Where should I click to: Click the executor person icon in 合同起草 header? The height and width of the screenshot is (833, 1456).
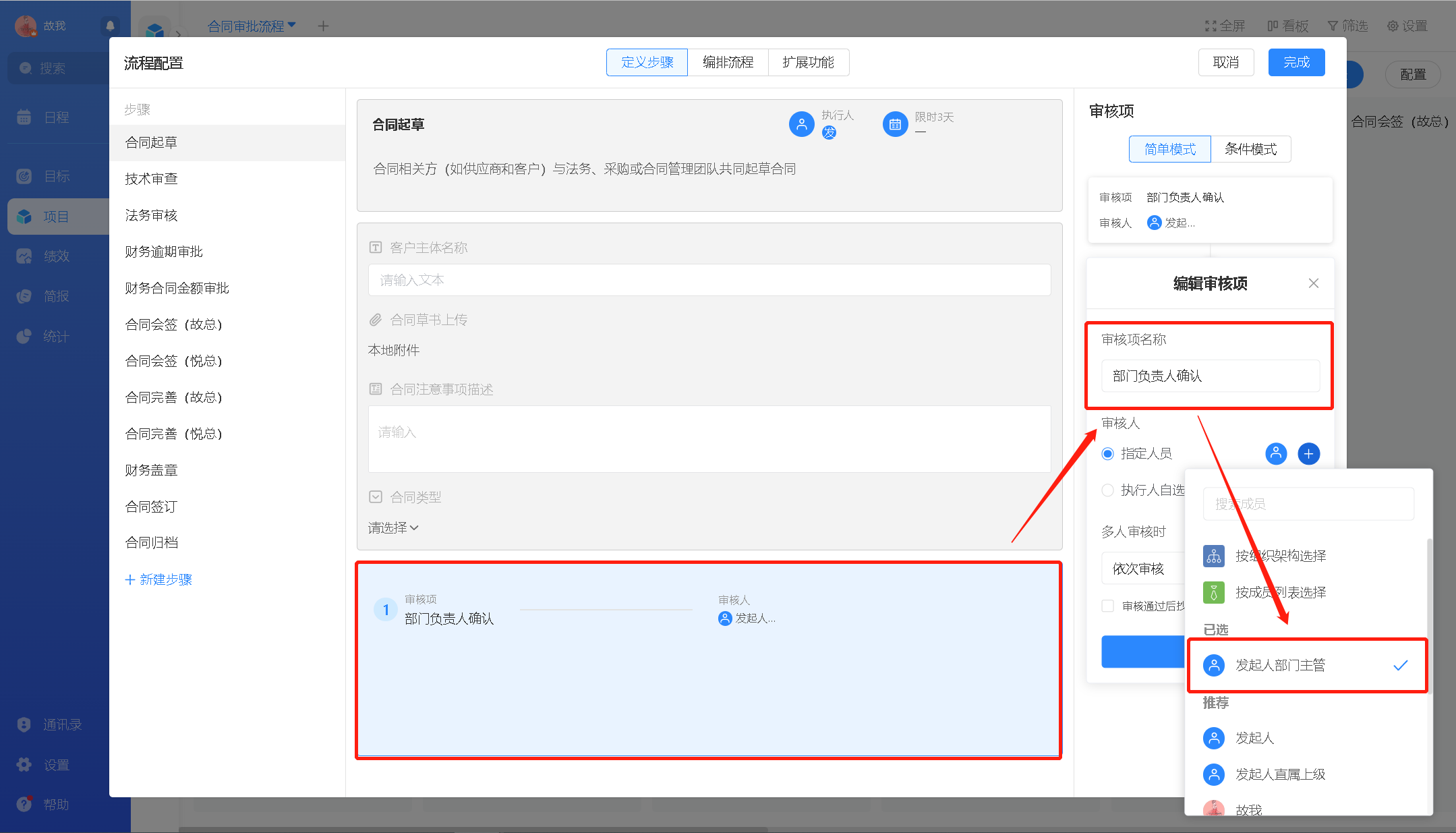801,124
